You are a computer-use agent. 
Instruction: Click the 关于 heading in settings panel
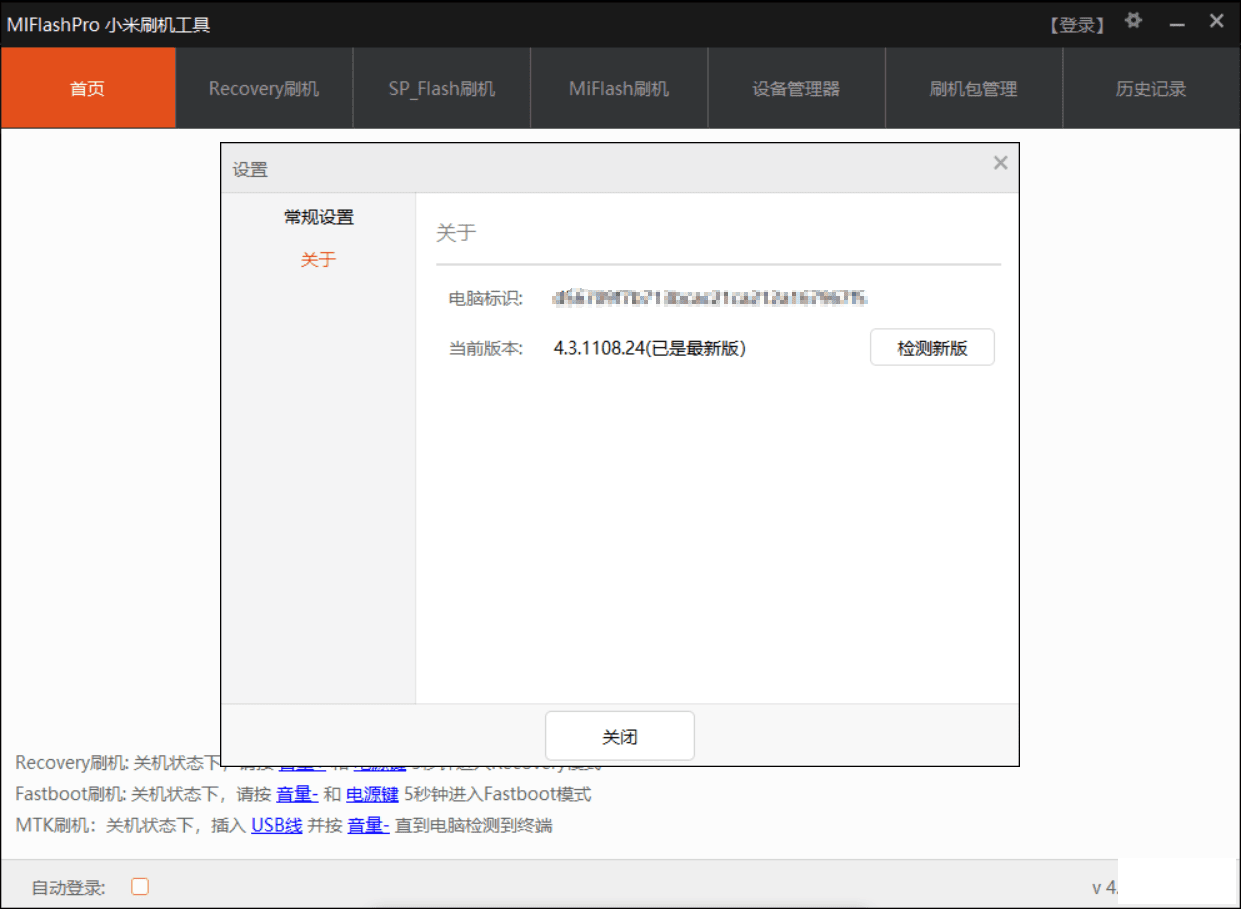(456, 233)
